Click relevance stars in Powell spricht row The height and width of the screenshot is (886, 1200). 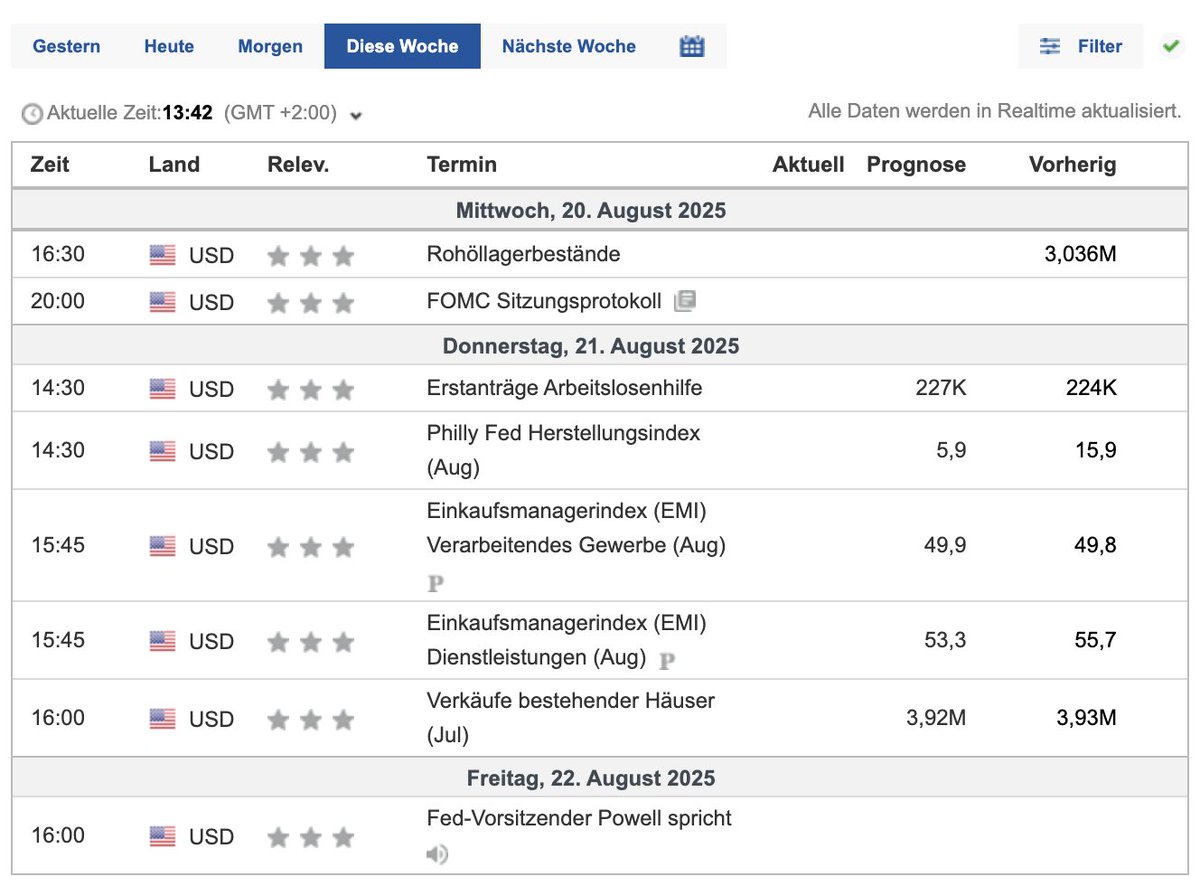[311, 837]
